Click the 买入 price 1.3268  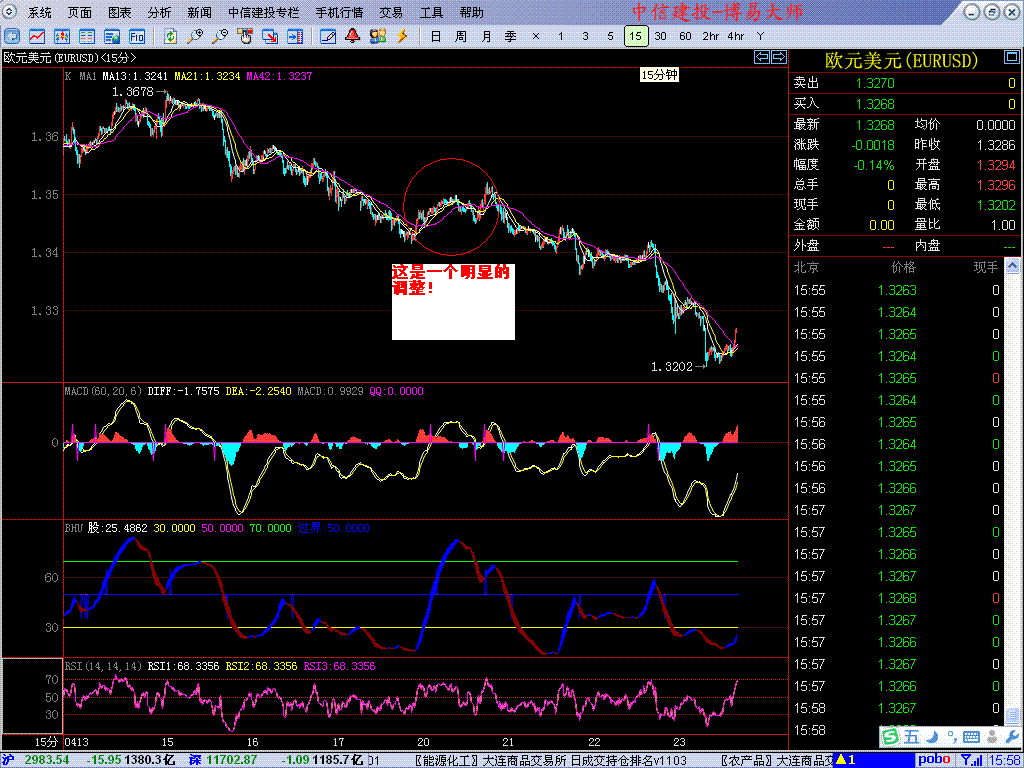(x=875, y=104)
